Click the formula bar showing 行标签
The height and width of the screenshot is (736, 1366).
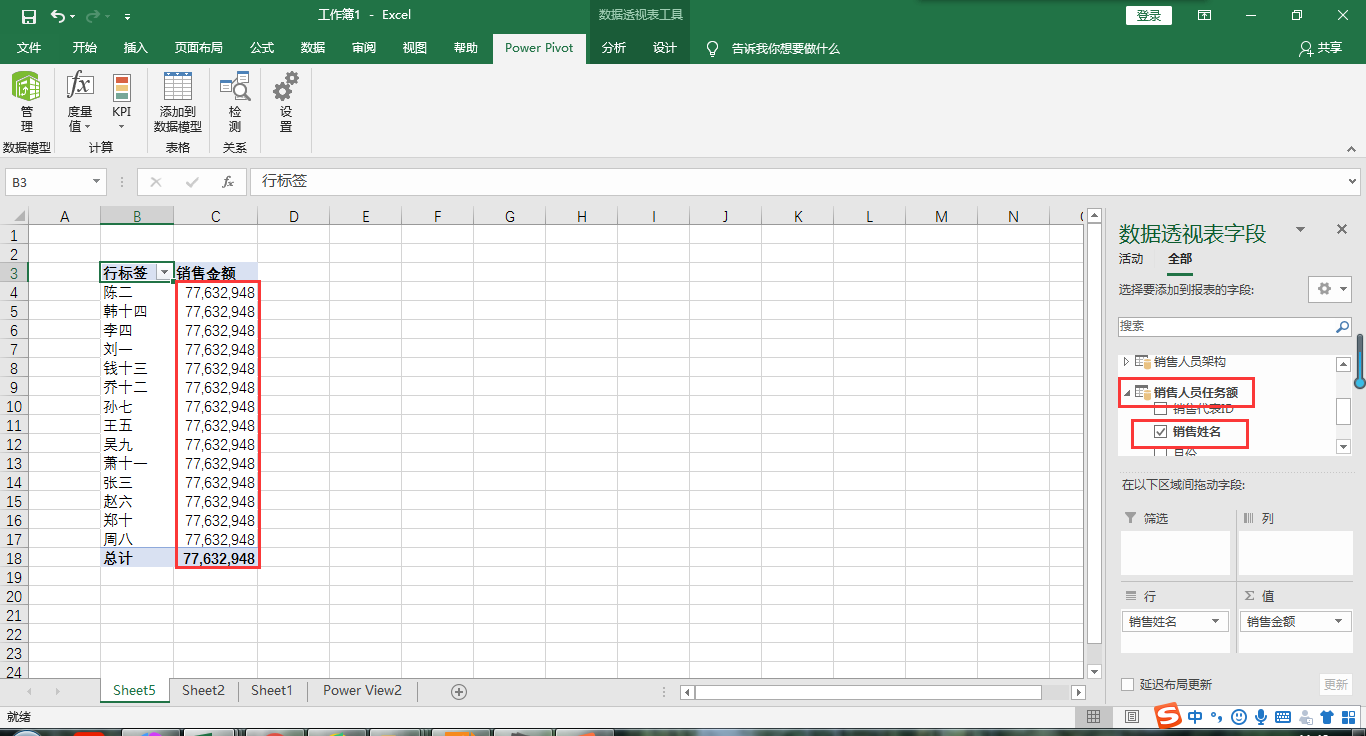pos(797,181)
